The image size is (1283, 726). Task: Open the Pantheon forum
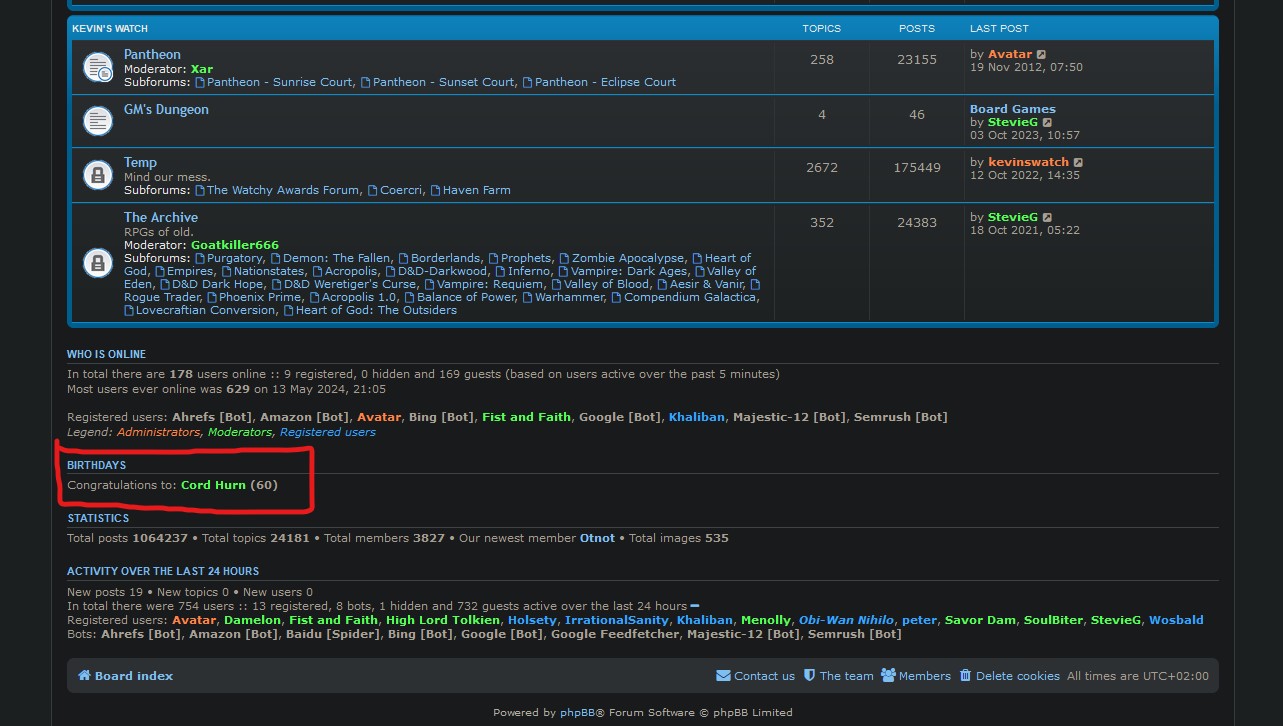[x=152, y=54]
